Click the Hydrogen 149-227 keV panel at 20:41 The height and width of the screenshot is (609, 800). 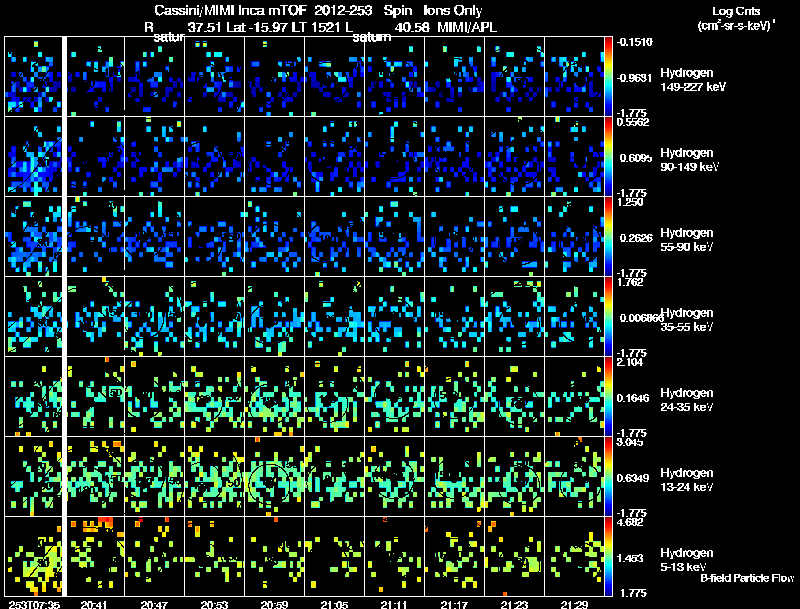point(95,77)
